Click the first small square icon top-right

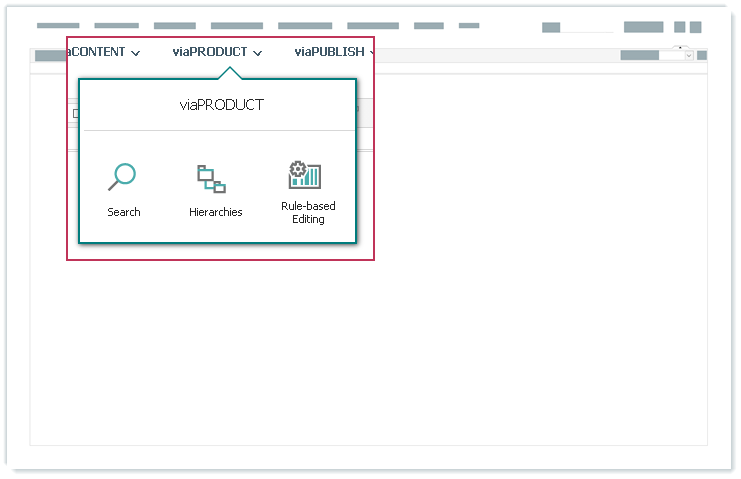click(x=680, y=28)
